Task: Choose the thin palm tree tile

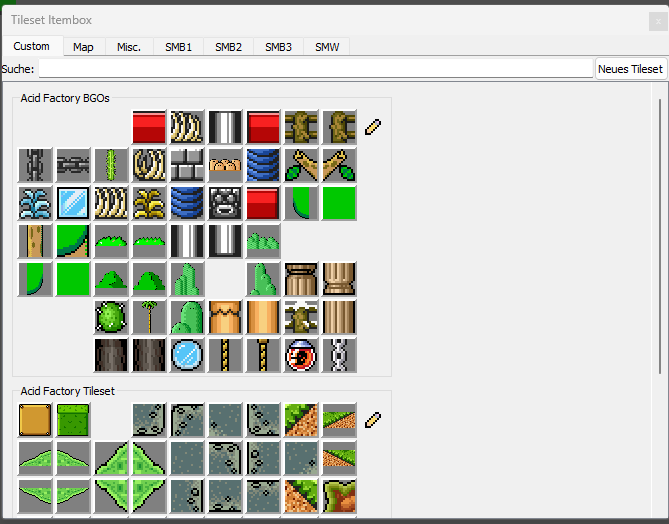Action: point(149,317)
